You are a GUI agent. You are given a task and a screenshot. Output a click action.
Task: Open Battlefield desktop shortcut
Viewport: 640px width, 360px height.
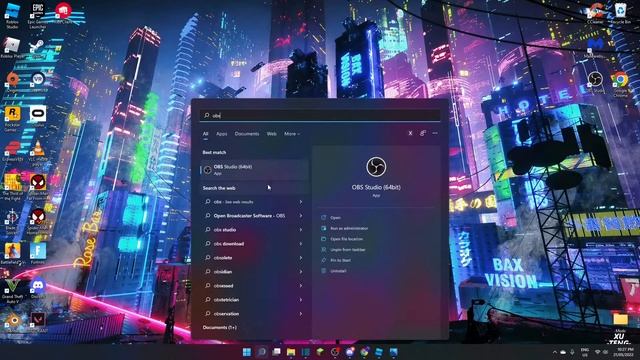point(12,254)
